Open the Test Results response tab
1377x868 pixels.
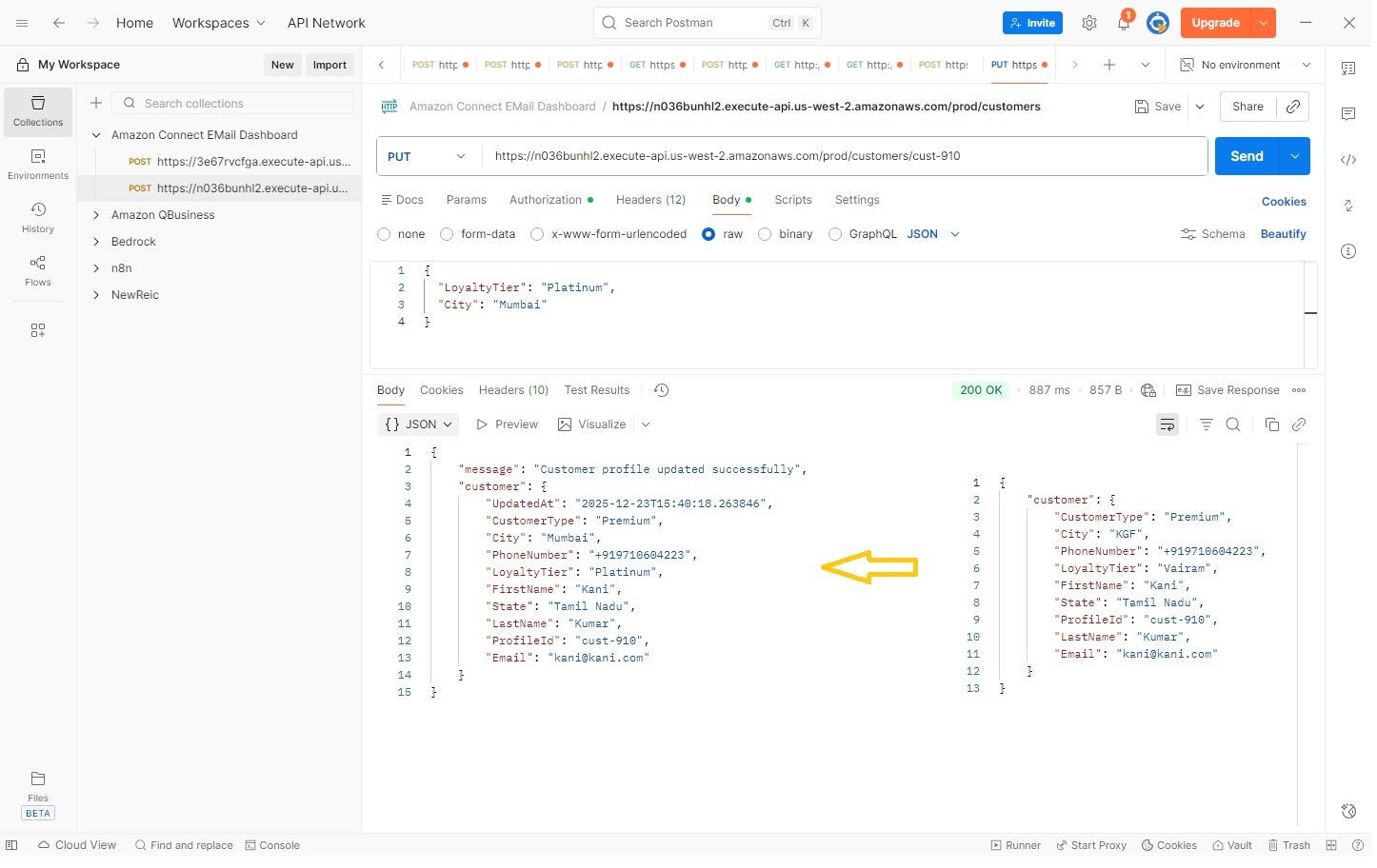pyautogui.click(x=599, y=391)
